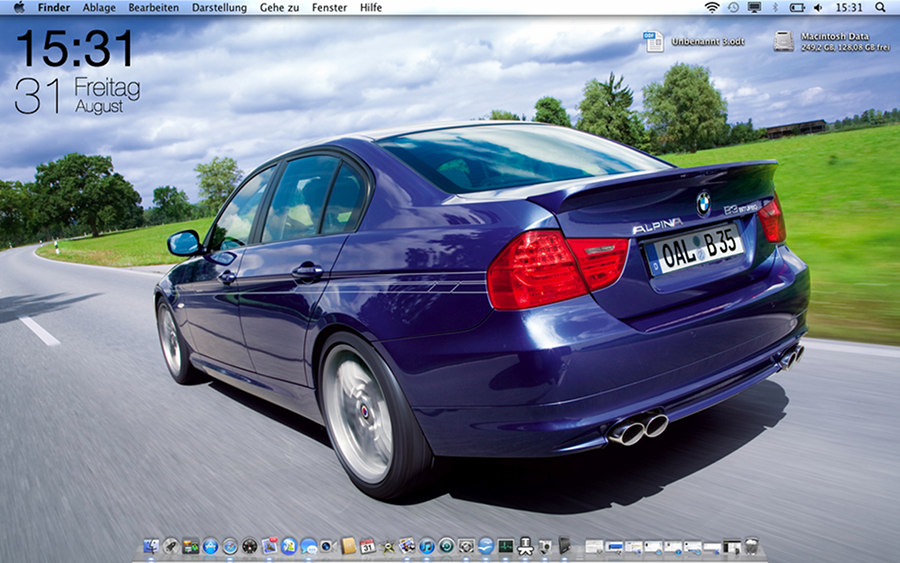Open the Finder menu

54,7
